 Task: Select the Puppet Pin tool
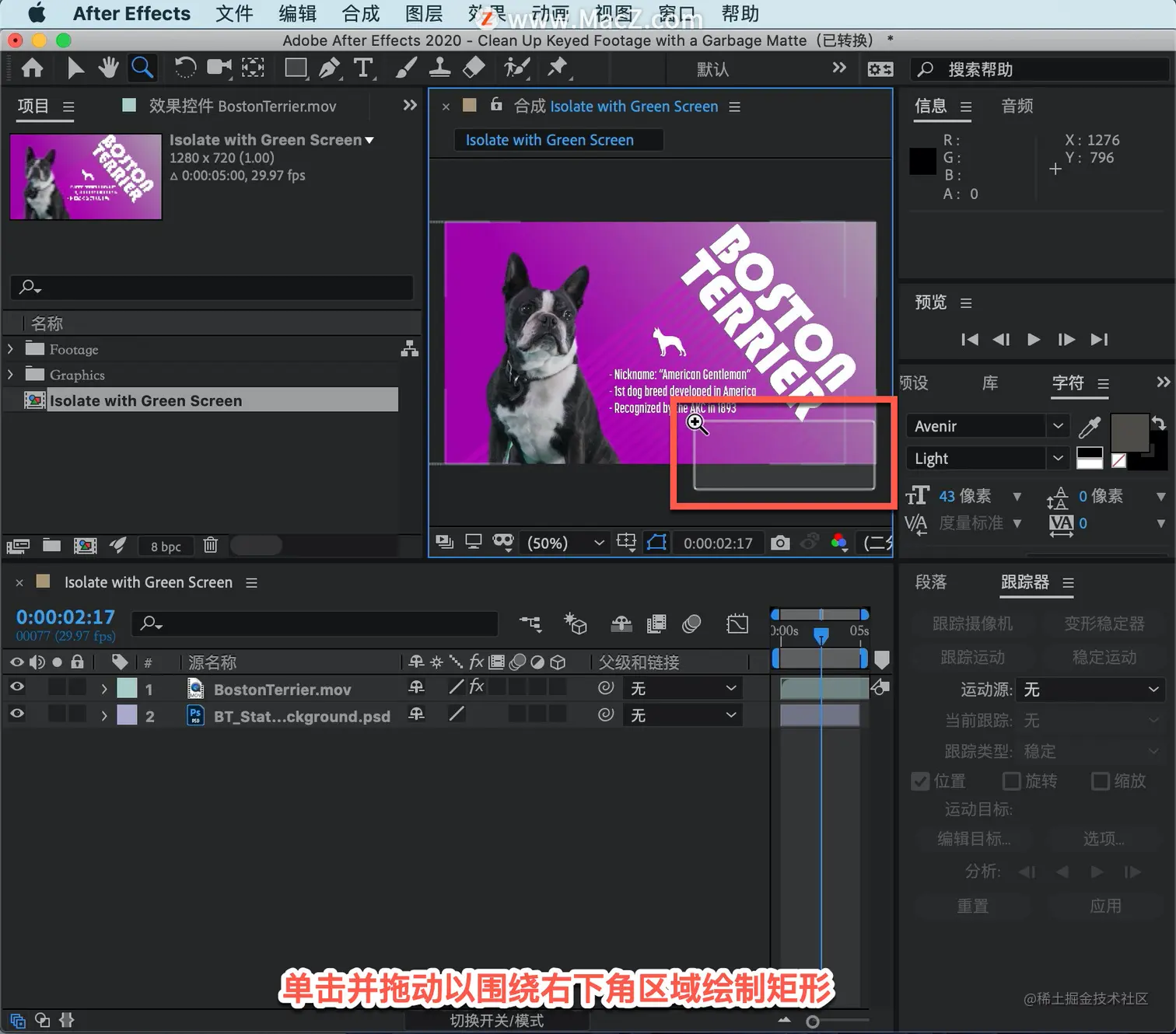[x=558, y=68]
